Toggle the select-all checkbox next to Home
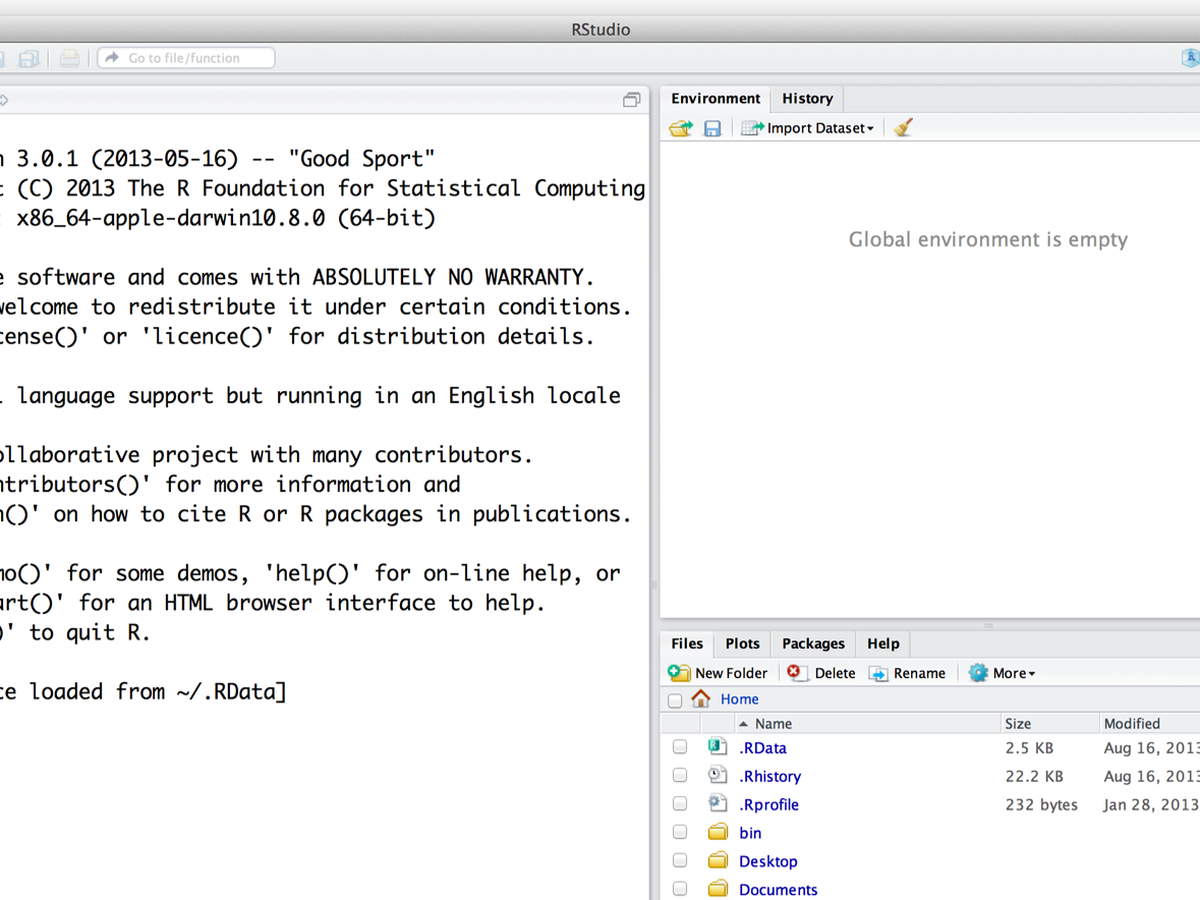 [x=675, y=700]
